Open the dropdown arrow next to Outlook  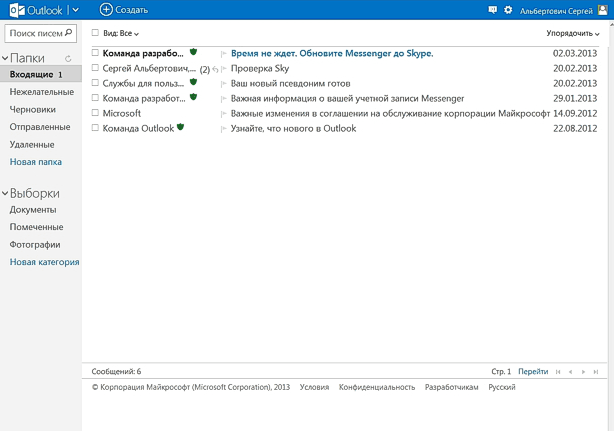coord(76,10)
